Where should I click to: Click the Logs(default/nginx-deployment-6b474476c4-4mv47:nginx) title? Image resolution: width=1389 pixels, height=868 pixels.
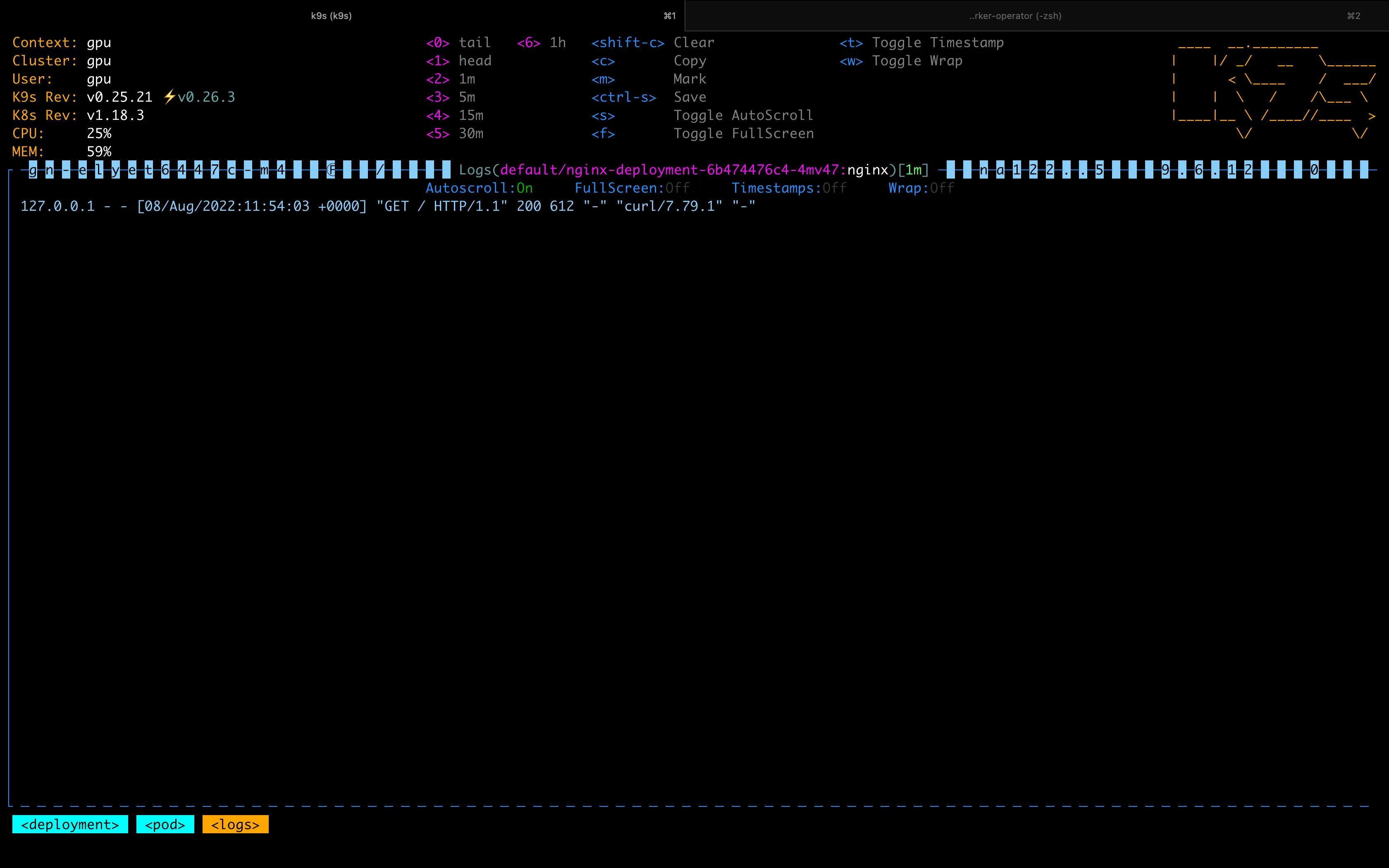(x=677, y=170)
